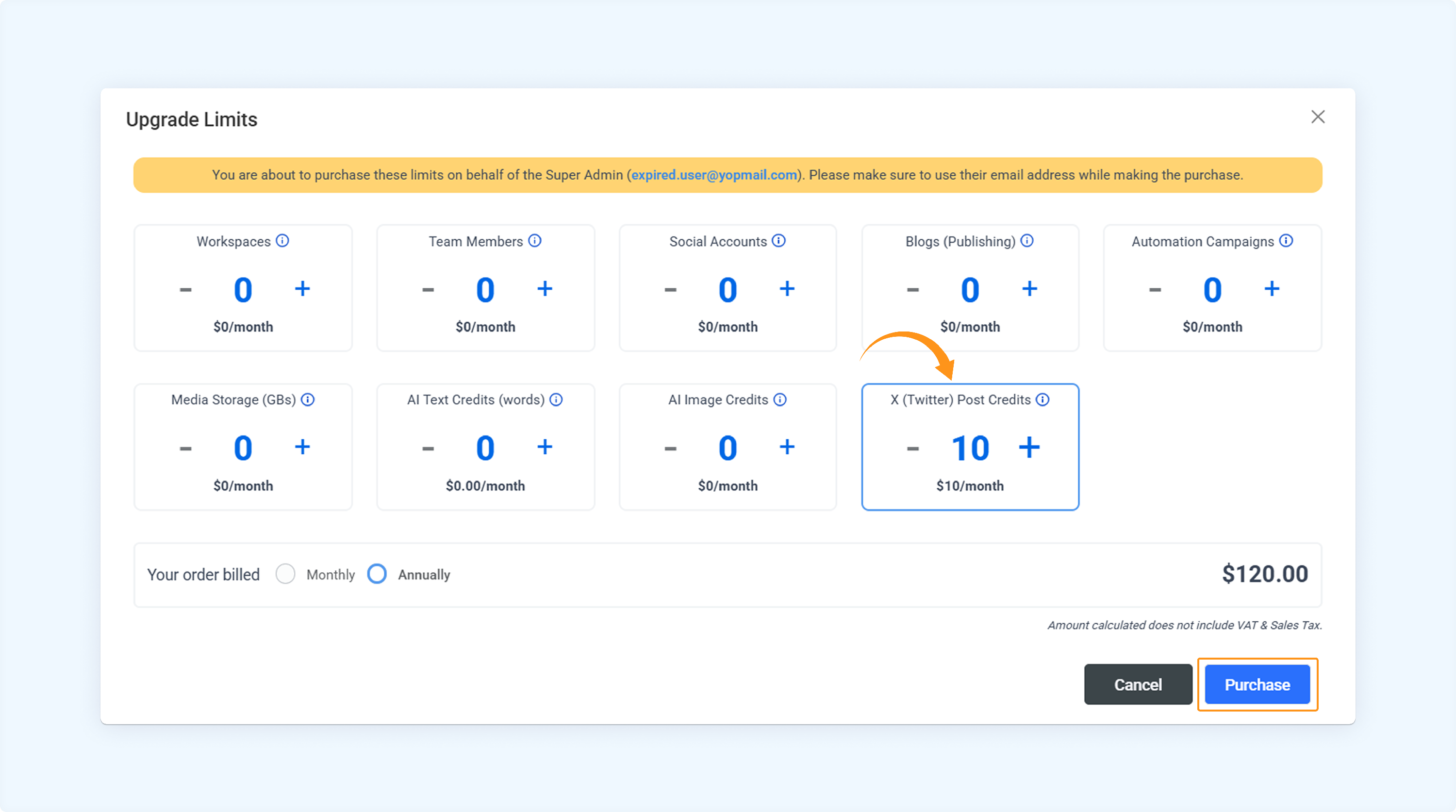
Task: Decrease AI Text Credits with minus
Action: [x=428, y=448]
